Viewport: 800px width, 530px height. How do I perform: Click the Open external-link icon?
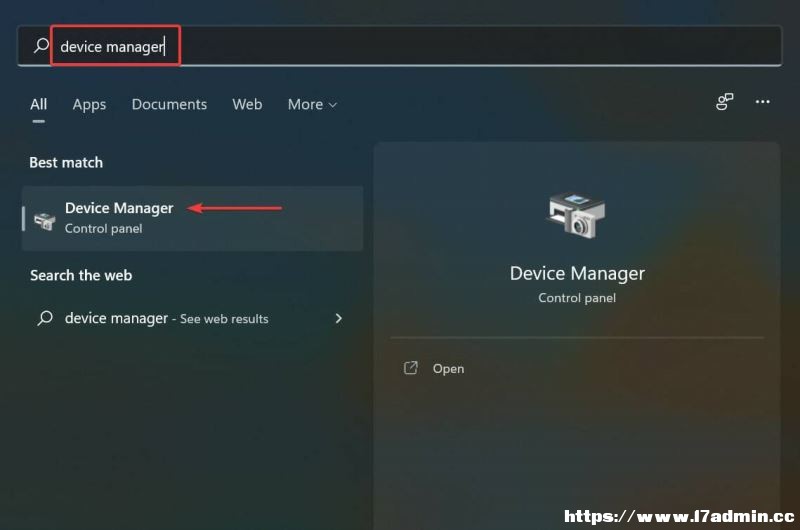411,368
